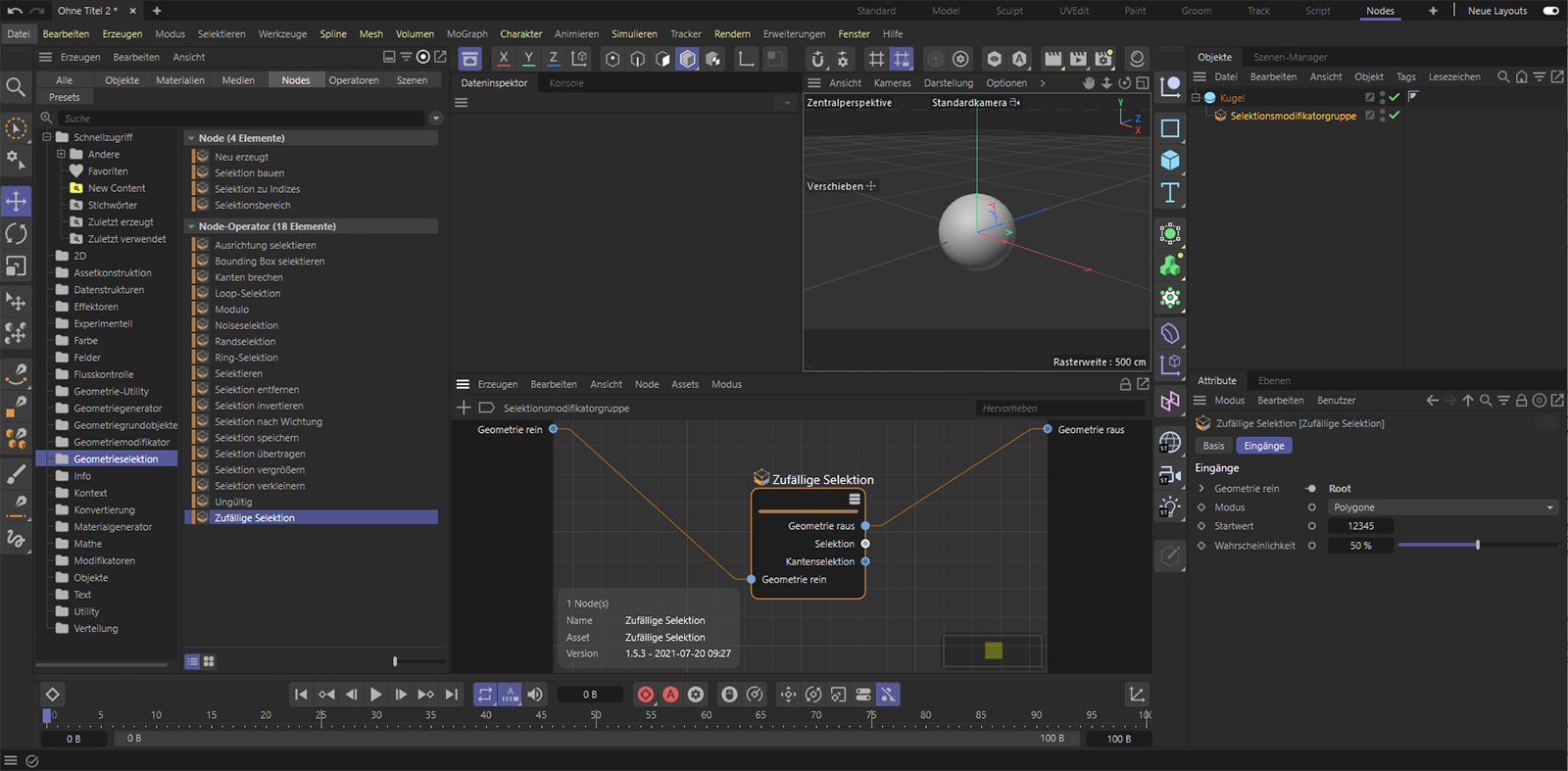Screen dimensions: 1568x771
Task: Toggle the Neue Layouts switch
Action: (x=1550, y=11)
